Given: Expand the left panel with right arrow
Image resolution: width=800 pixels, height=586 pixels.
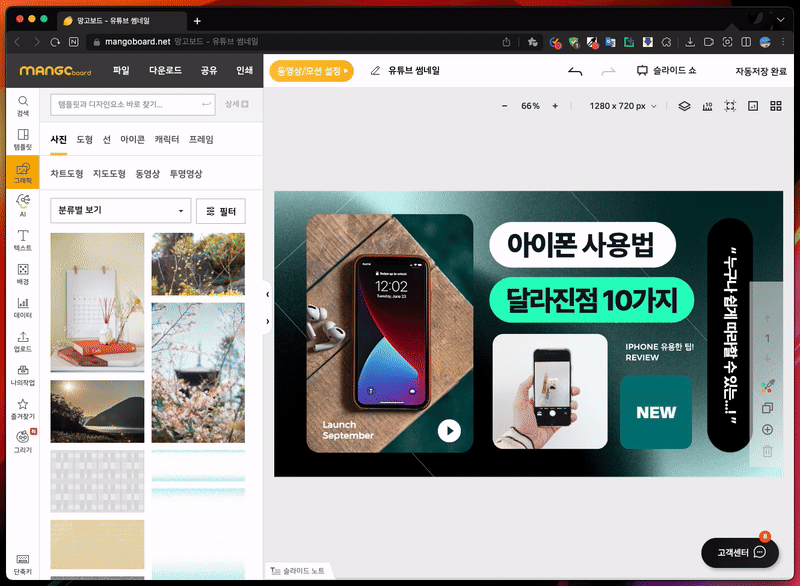Looking at the screenshot, I should point(267,321).
